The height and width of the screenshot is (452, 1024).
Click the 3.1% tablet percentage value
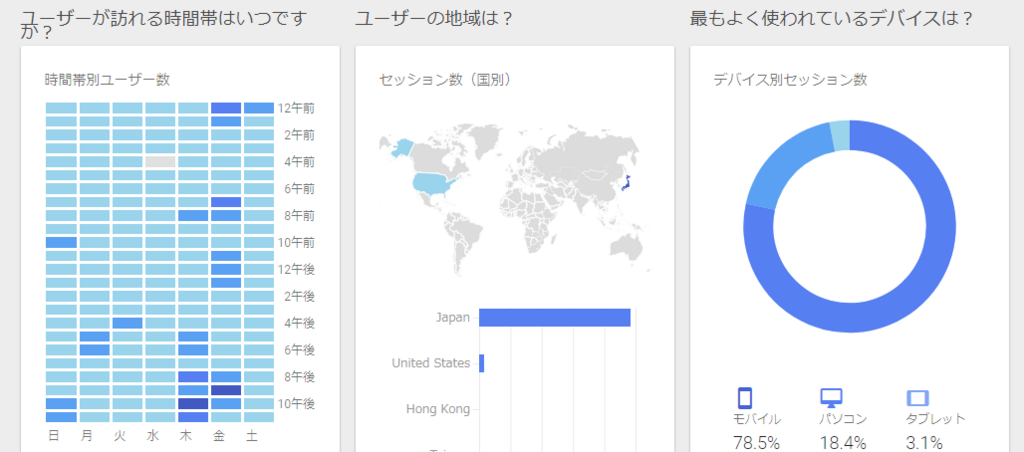click(924, 443)
